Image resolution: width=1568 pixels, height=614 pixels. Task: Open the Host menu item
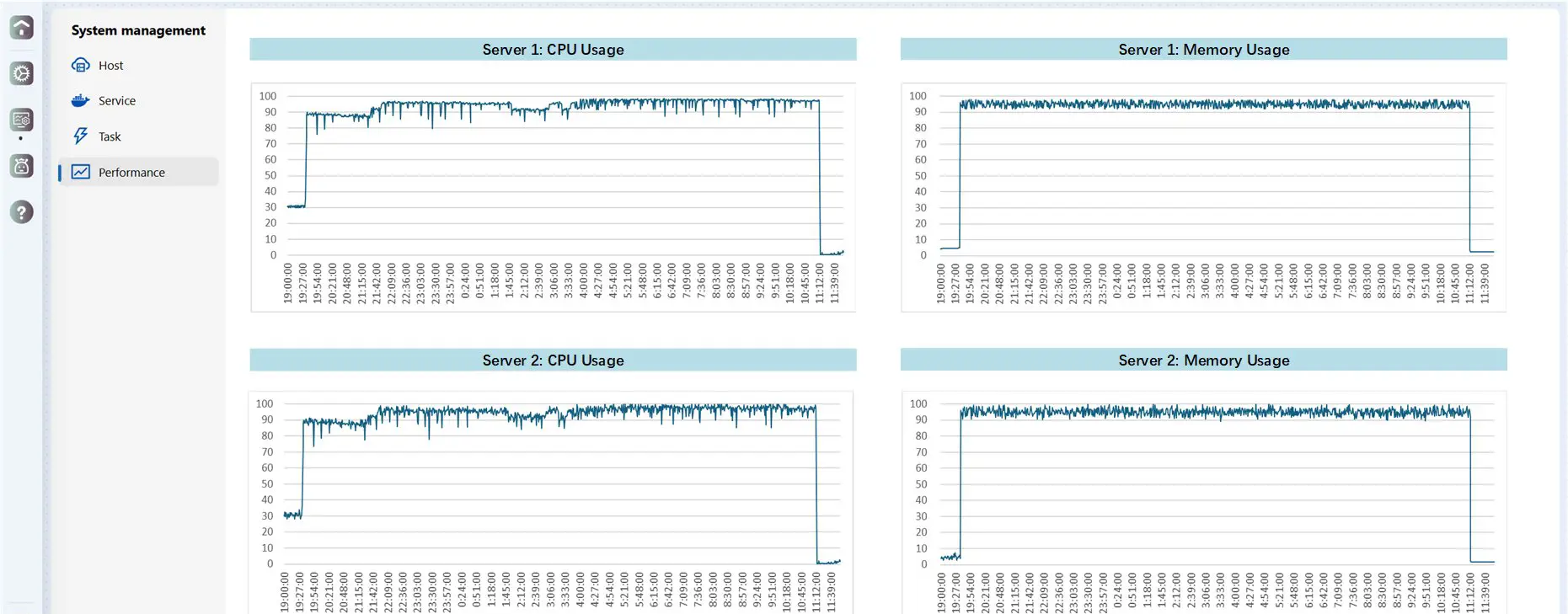point(110,66)
